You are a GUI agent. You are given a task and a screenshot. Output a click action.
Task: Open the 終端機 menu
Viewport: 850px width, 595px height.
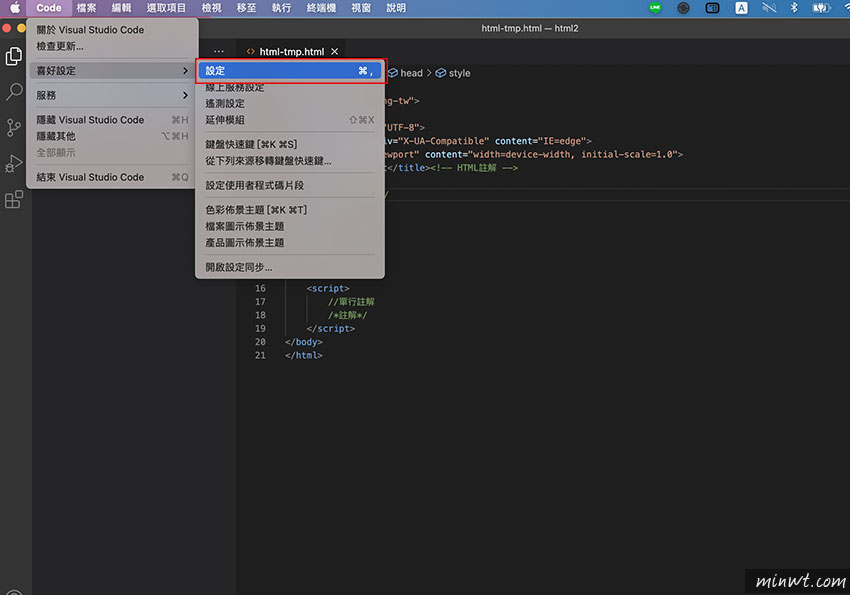coord(321,8)
